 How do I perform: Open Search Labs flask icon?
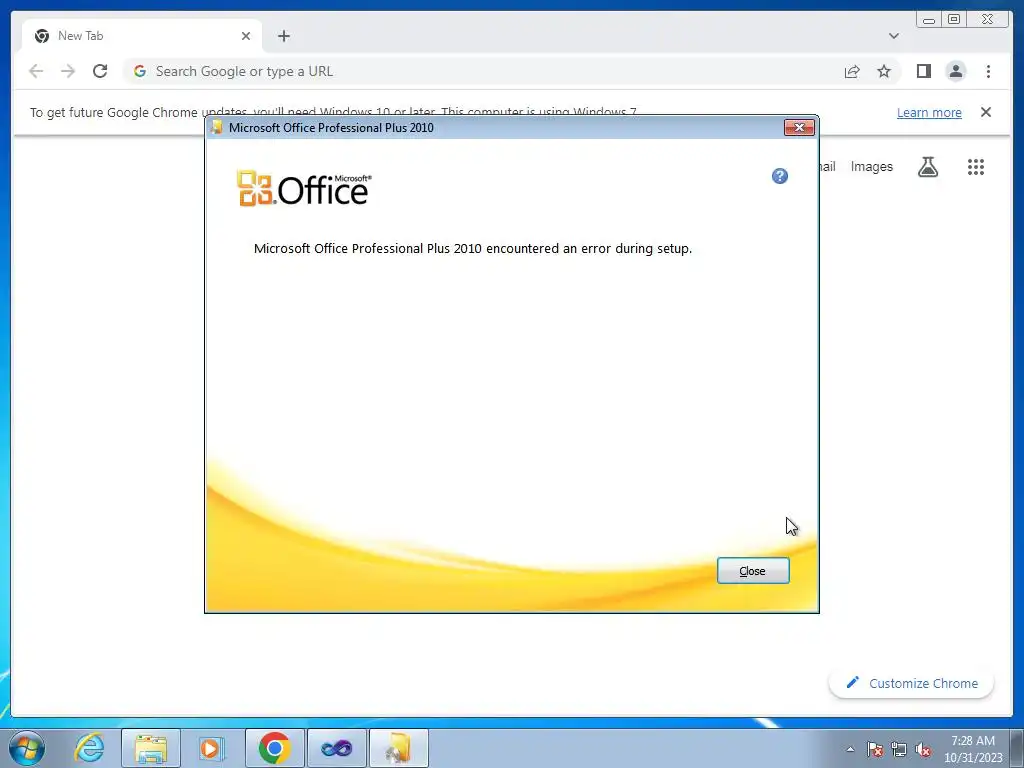[927, 167]
